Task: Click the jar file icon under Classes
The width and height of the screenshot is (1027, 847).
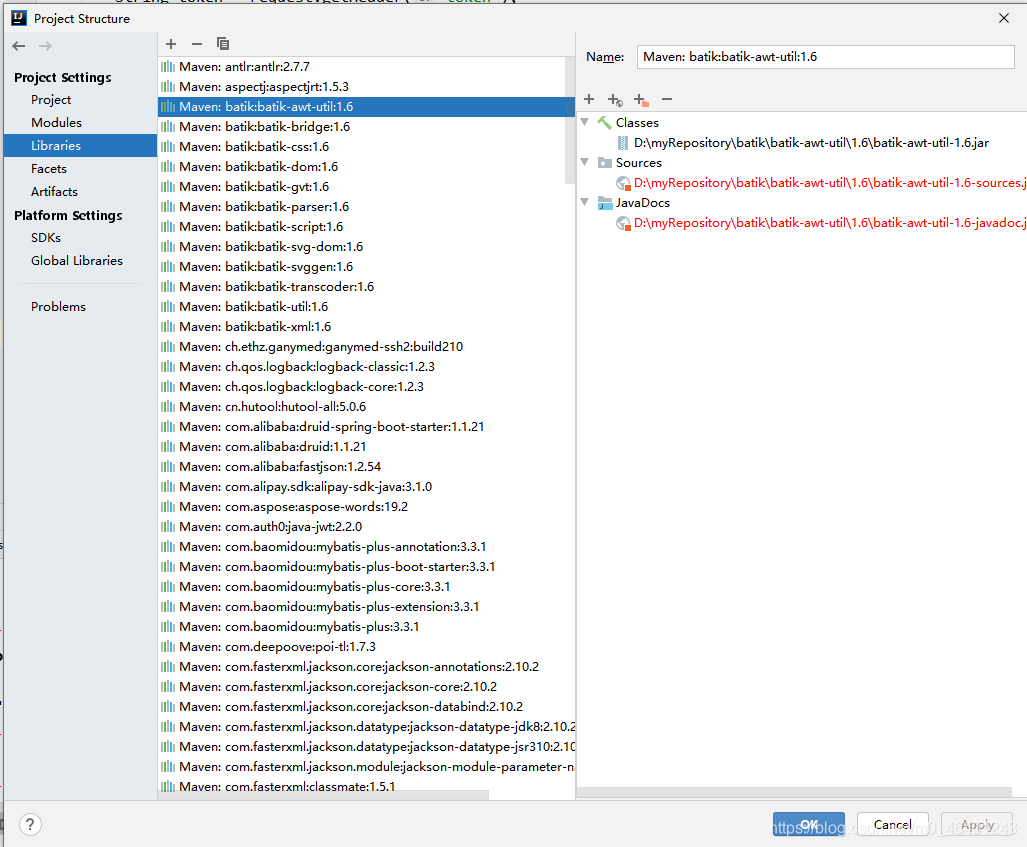Action: (x=623, y=143)
